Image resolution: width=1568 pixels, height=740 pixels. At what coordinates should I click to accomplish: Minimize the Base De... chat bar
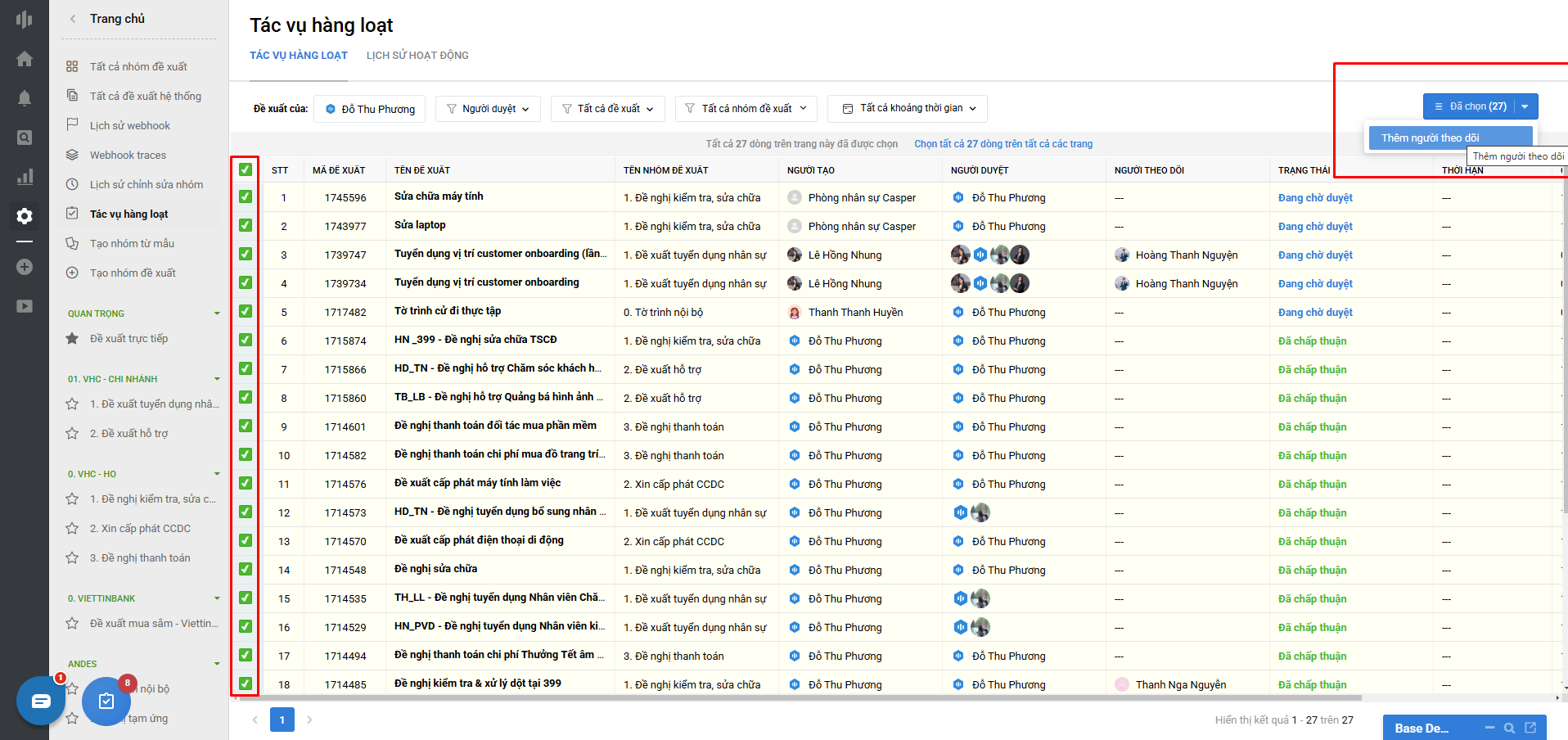point(1489,728)
